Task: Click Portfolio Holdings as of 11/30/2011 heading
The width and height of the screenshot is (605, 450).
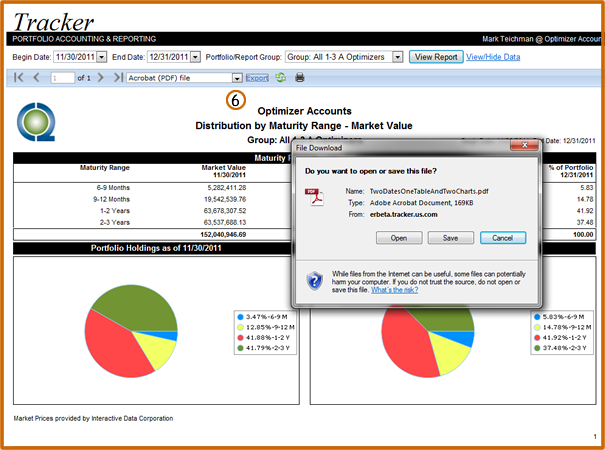Action: point(156,248)
